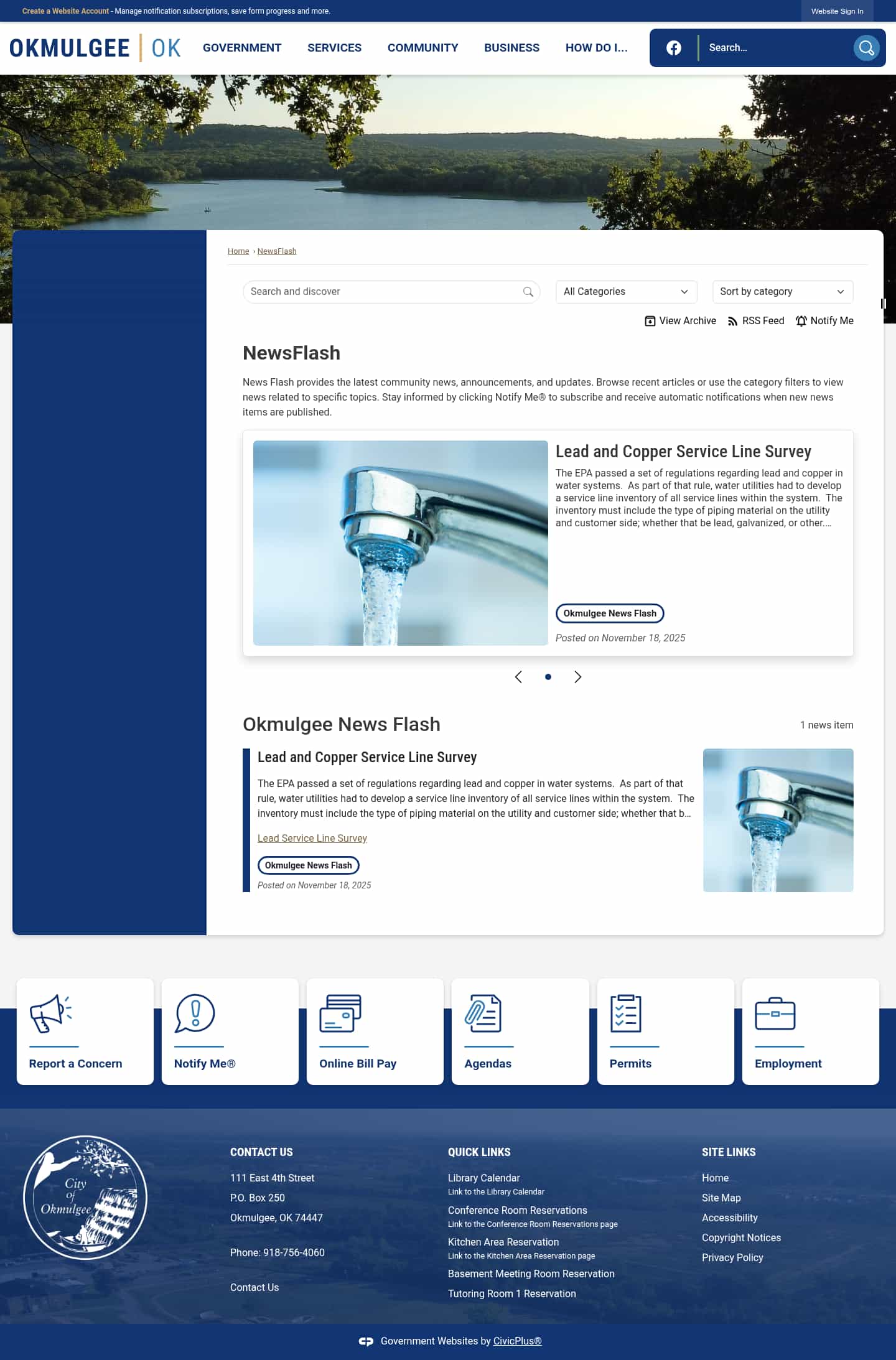Open the Accessibility link
The height and width of the screenshot is (1360, 896).
(x=729, y=1218)
